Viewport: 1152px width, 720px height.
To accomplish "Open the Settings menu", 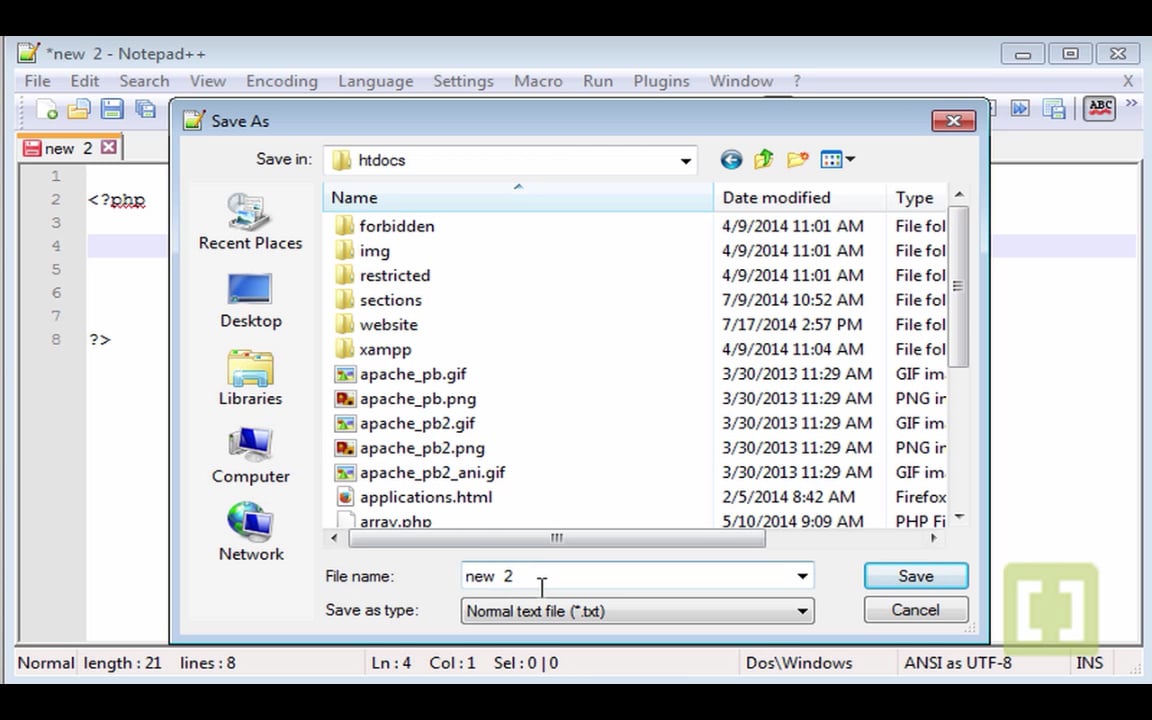I will 463,81.
